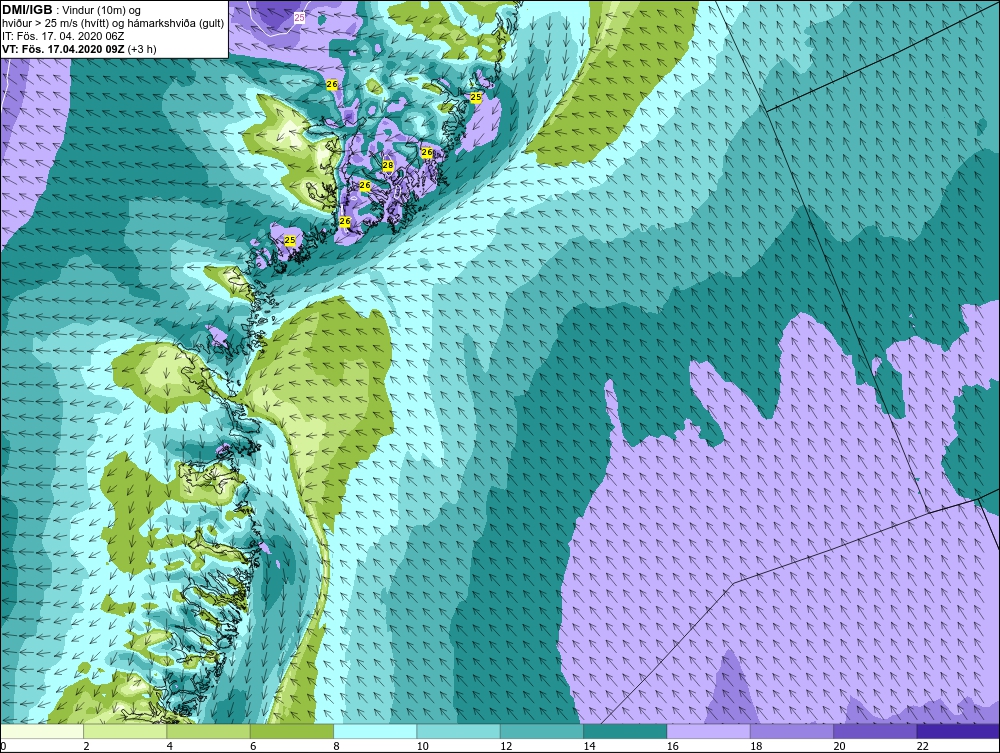This screenshot has height=753, width=1000.
Task: Click the legend scale value 22
Action: (922, 746)
